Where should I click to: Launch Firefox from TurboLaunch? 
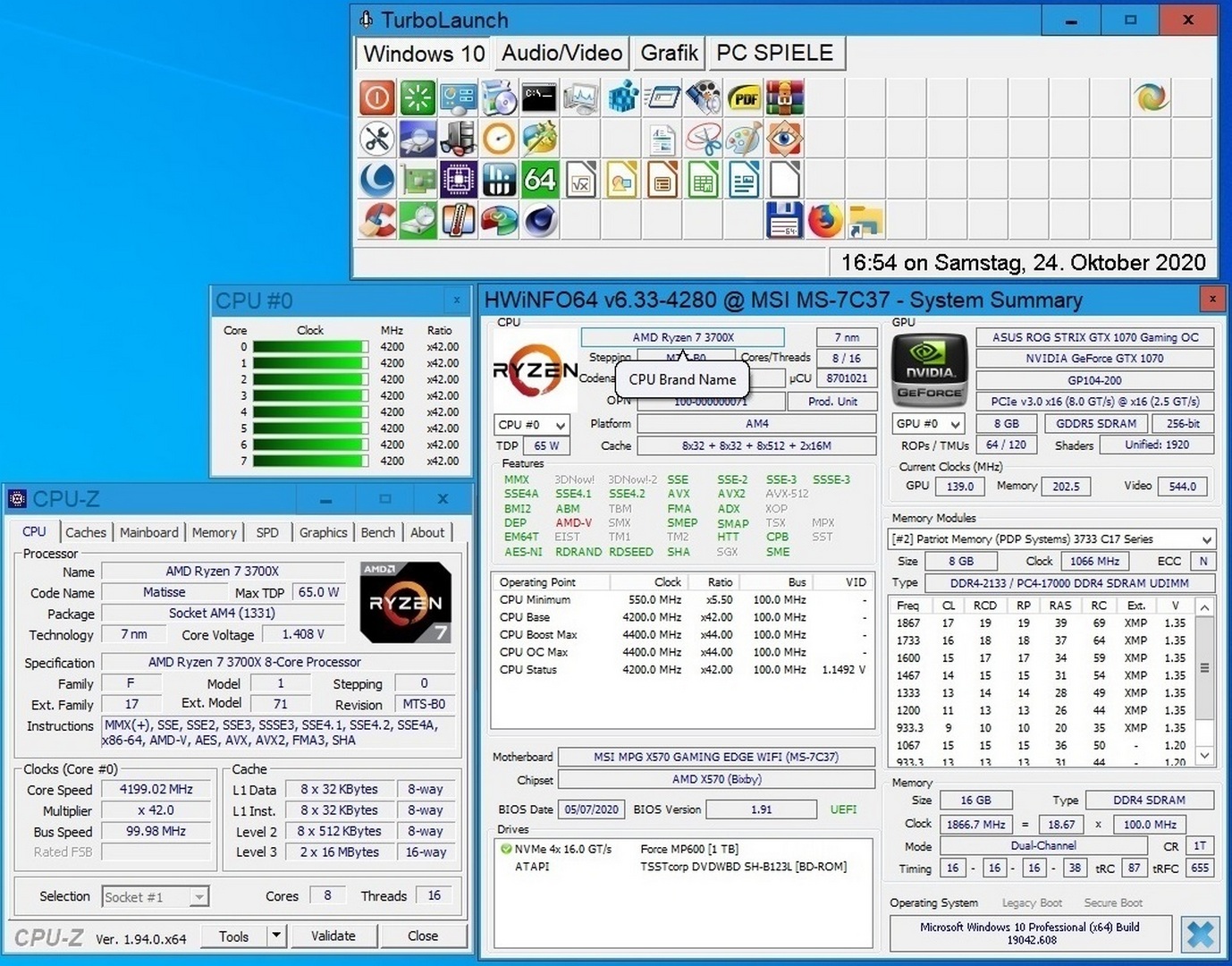(825, 220)
